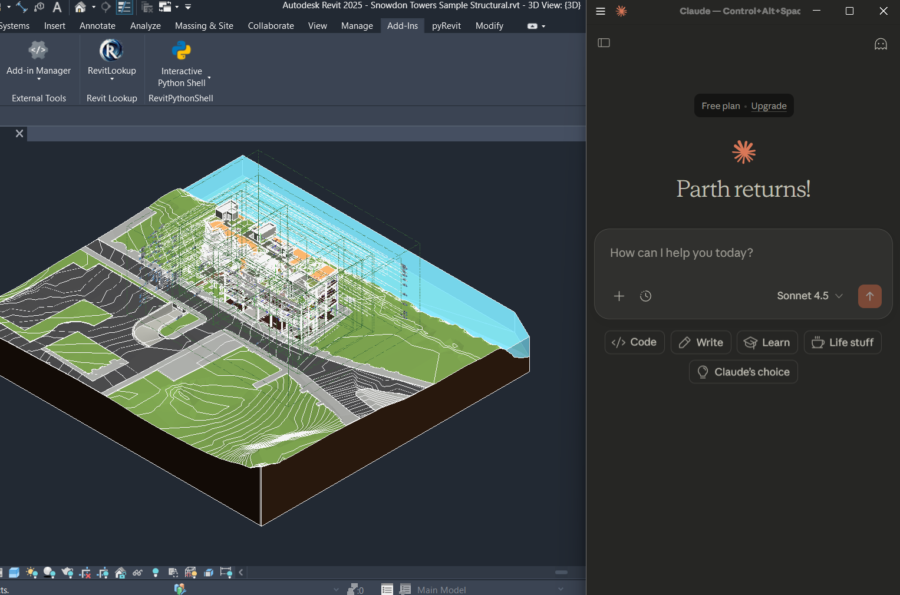900x595 pixels.
Task: Toggle Reveal Hidden Elements lightbulb
Action: 156,572
